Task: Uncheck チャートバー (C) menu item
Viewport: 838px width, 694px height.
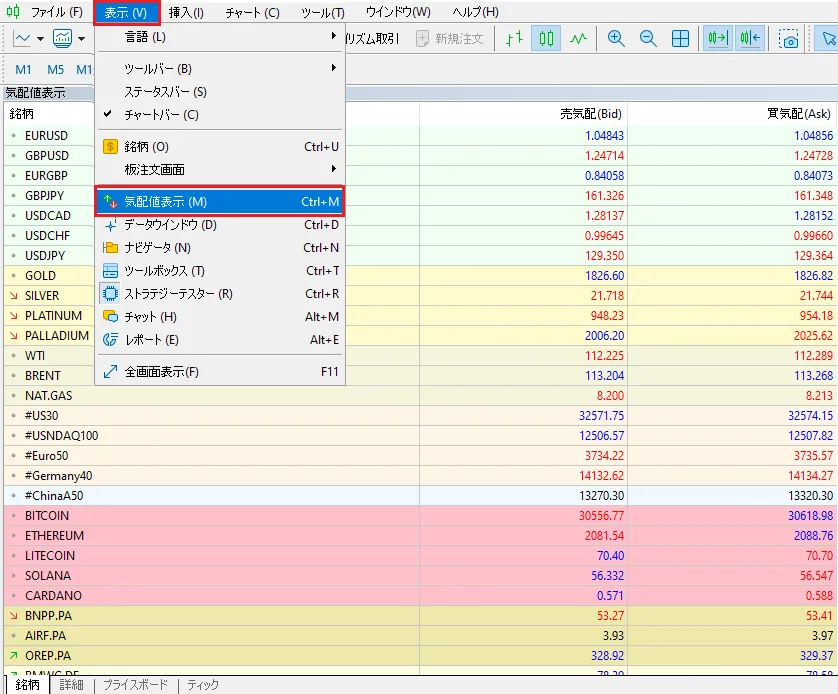Action: pos(220,115)
